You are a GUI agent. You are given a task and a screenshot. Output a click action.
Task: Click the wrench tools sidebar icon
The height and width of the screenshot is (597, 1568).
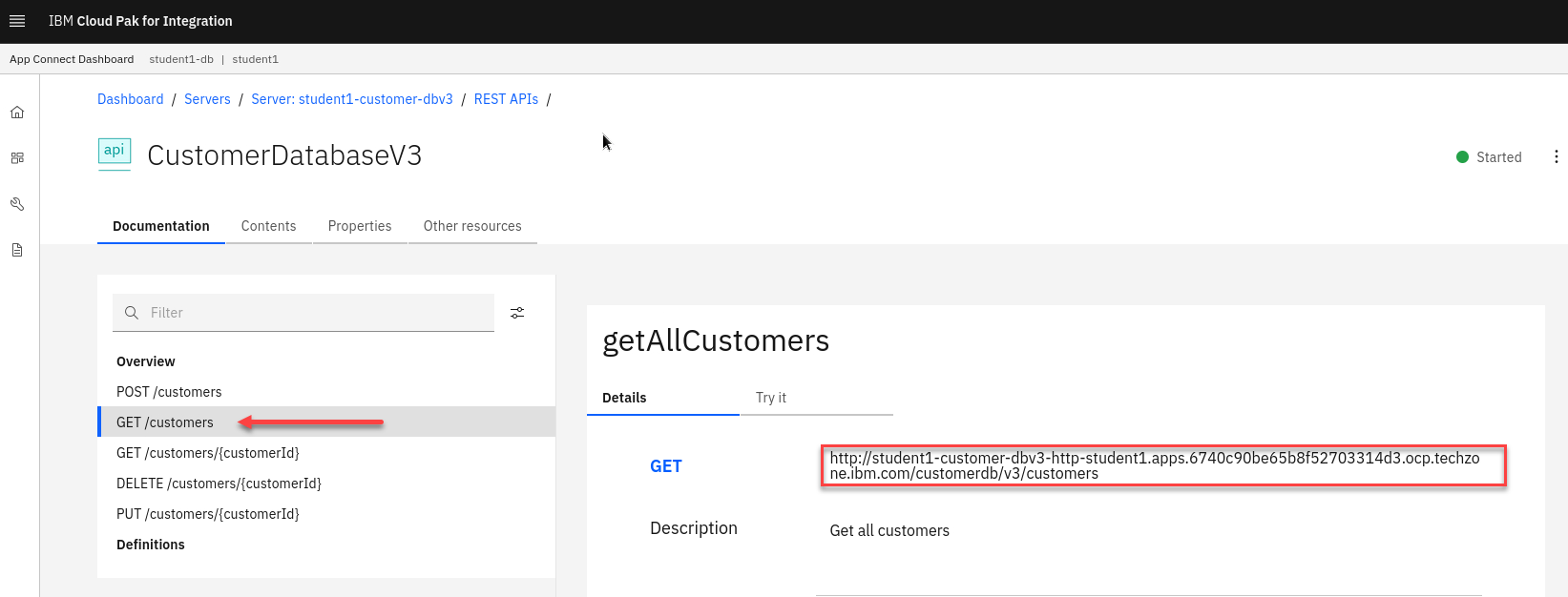pyautogui.click(x=17, y=204)
